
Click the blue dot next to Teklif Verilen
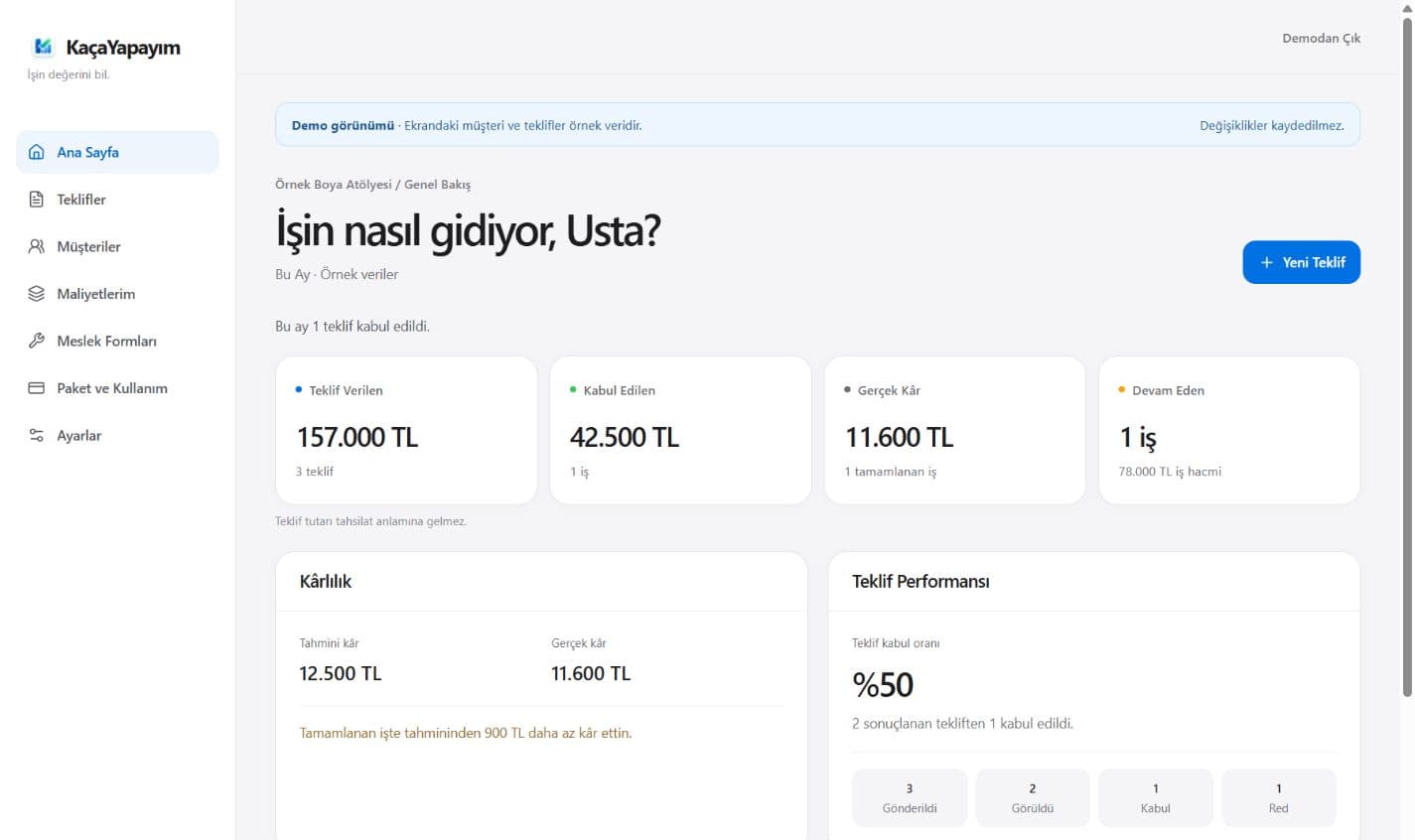(299, 389)
